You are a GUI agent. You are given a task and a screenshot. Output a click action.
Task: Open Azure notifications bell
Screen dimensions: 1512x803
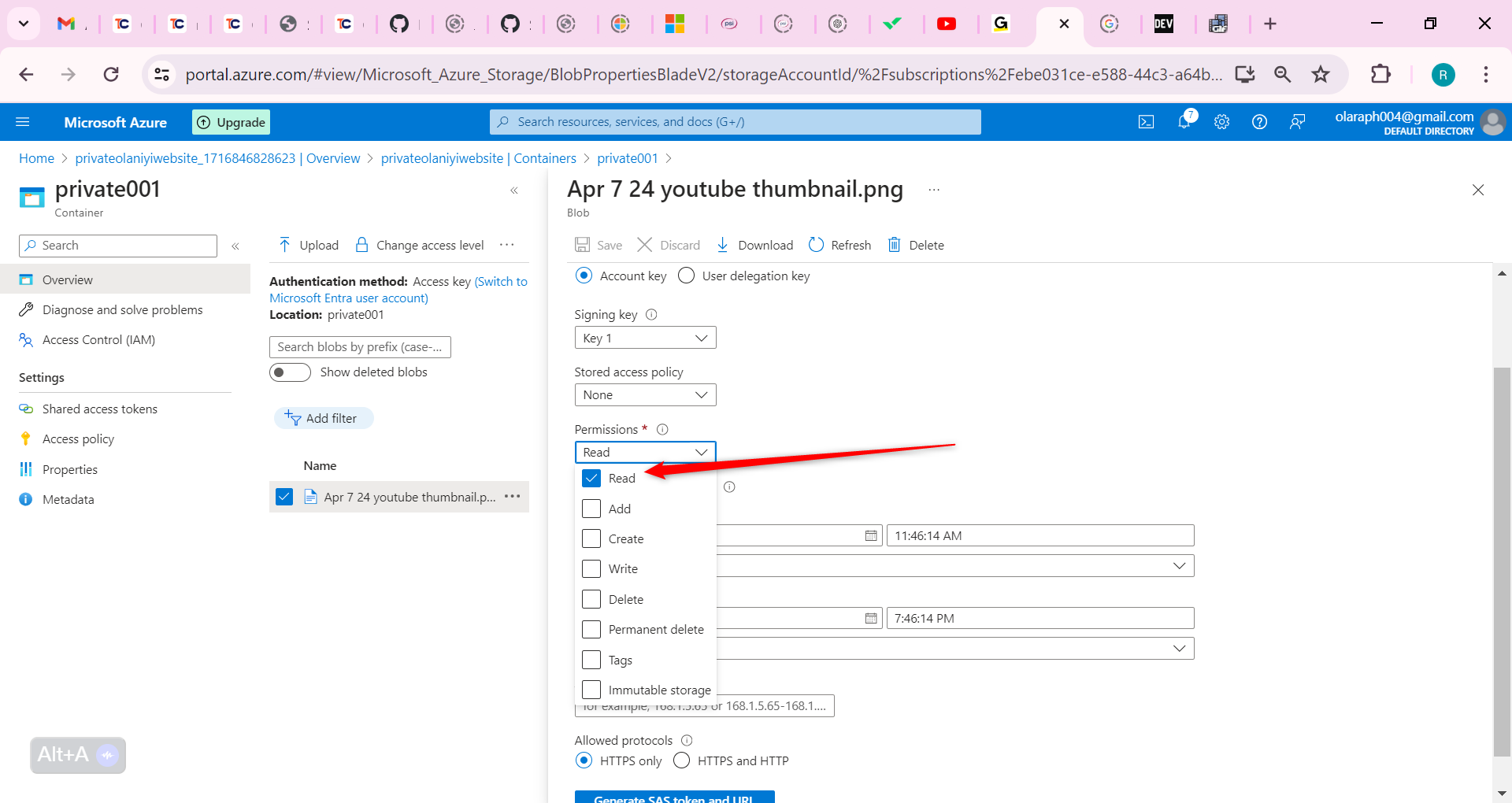point(1184,121)
